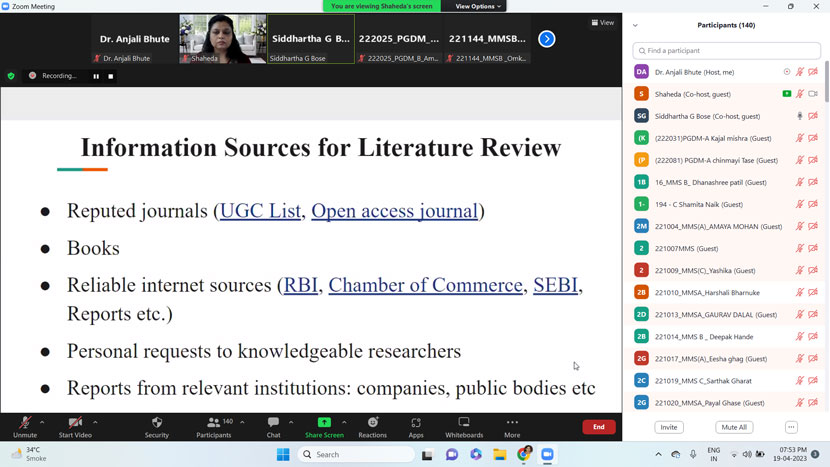Screen dimensions: 830x467
Task: Open the Zoom app icon in taskbar
Action: click(547, 454)
